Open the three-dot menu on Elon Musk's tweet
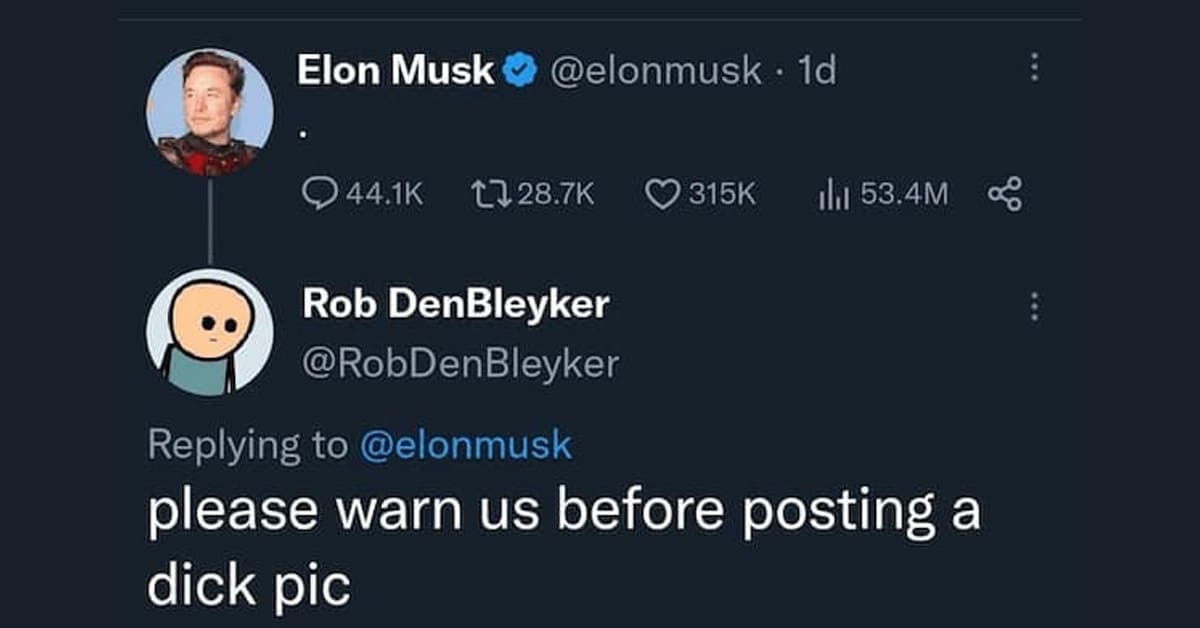The width and height of the screenshot is (1200, 628). pyautogui.click(x=1036, y=68)
